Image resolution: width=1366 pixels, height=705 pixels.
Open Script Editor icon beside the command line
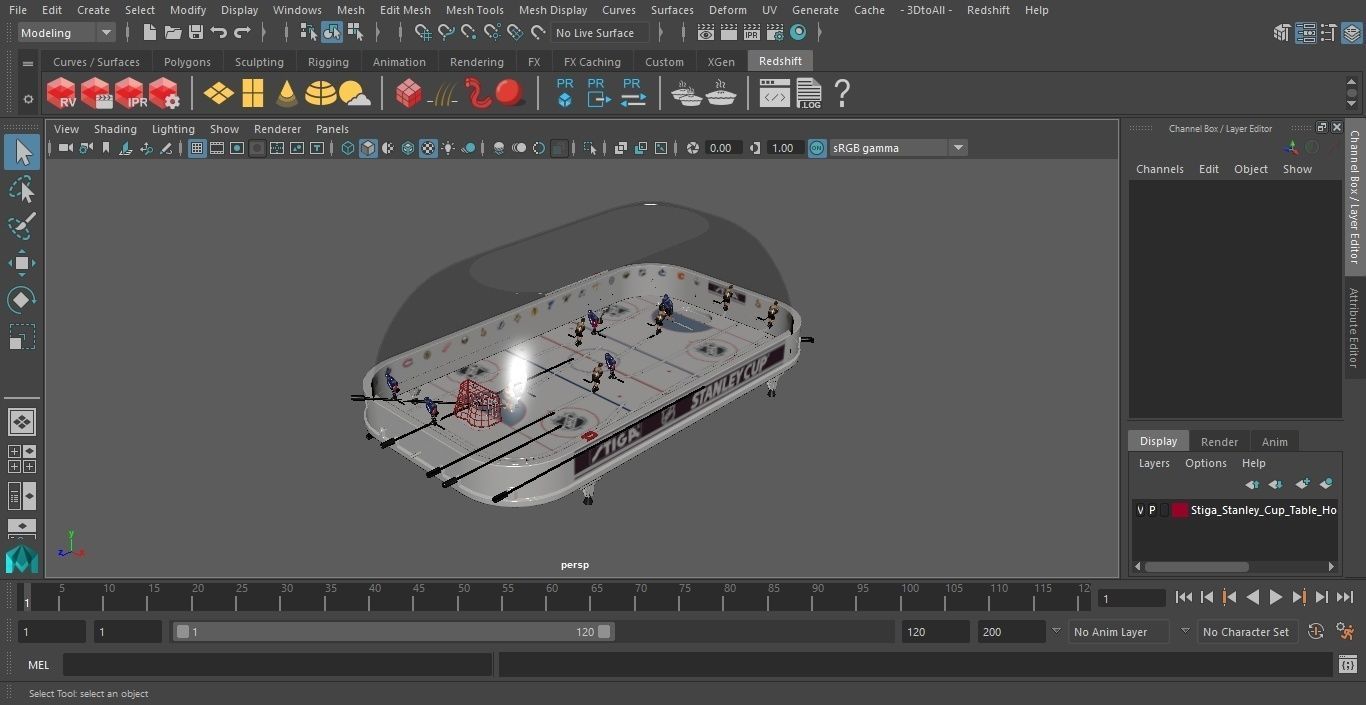pyautogui.click(x=1347, y=664)
